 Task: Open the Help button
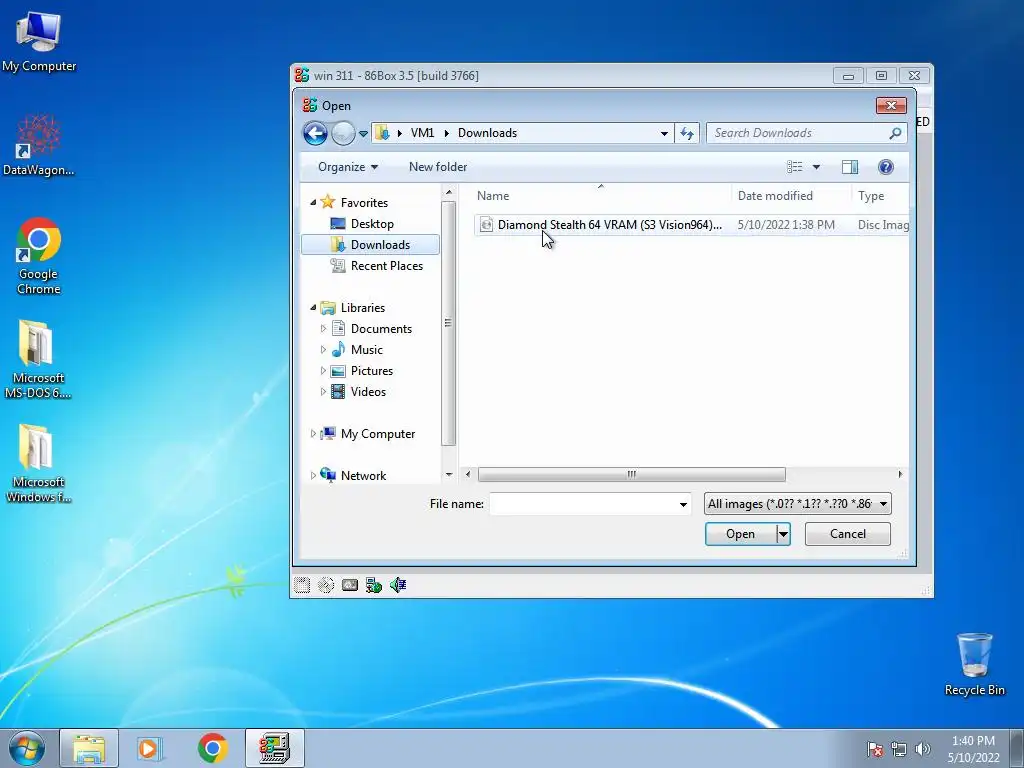pos(886,167)
